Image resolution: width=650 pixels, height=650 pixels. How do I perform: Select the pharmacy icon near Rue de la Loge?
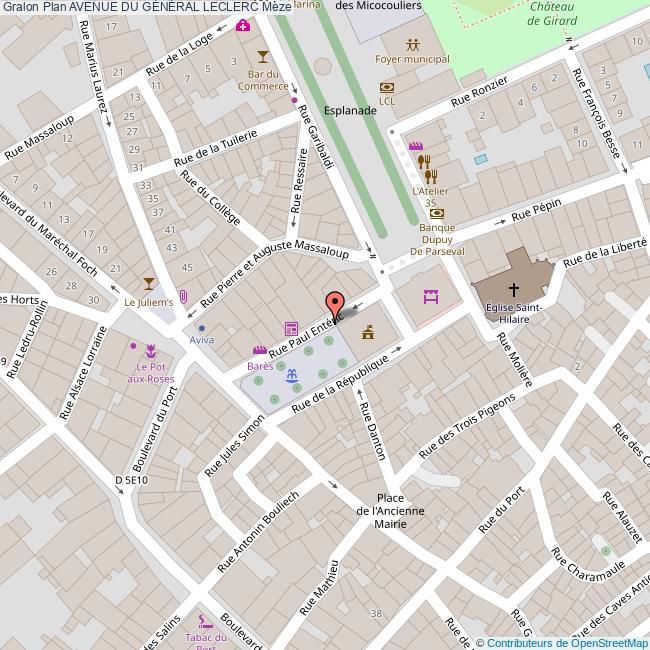pos(243,26)
